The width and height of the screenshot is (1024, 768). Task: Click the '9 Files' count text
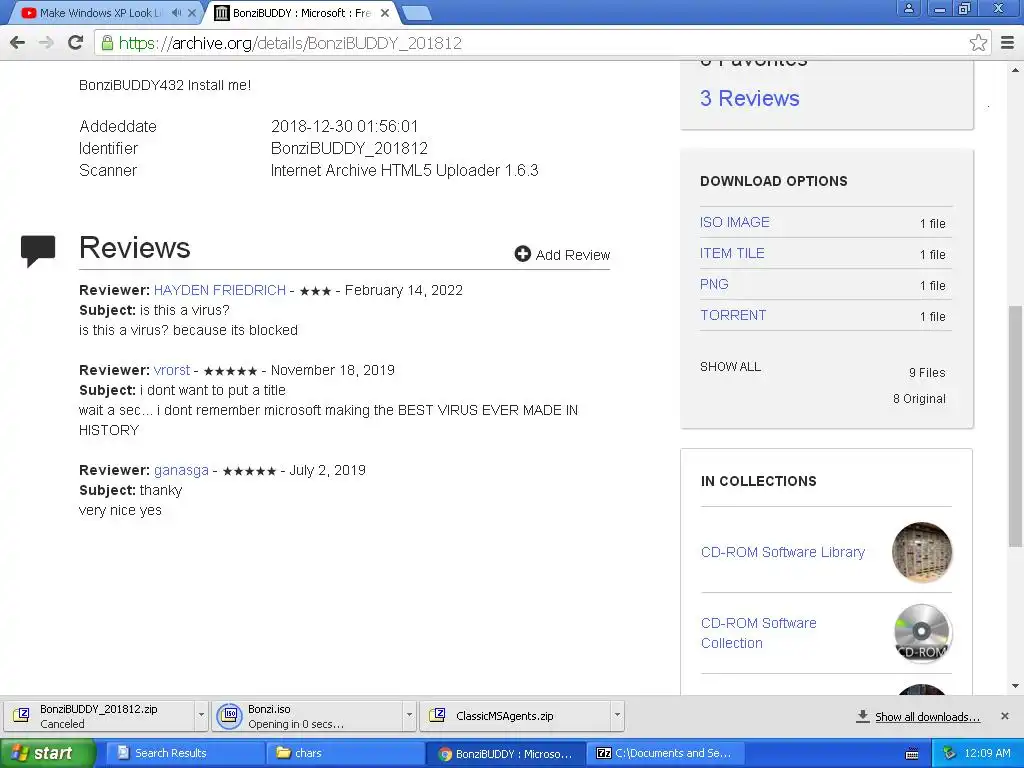(x=927, y=372)
